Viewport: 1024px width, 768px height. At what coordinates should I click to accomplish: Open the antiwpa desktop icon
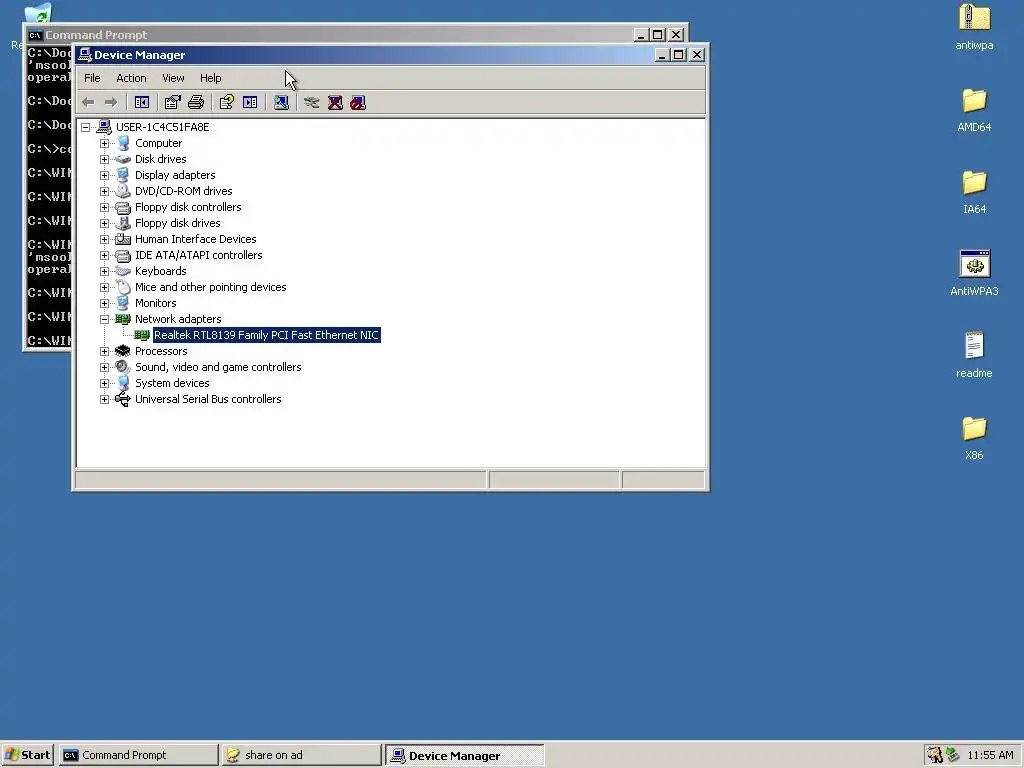coord(974,18)
